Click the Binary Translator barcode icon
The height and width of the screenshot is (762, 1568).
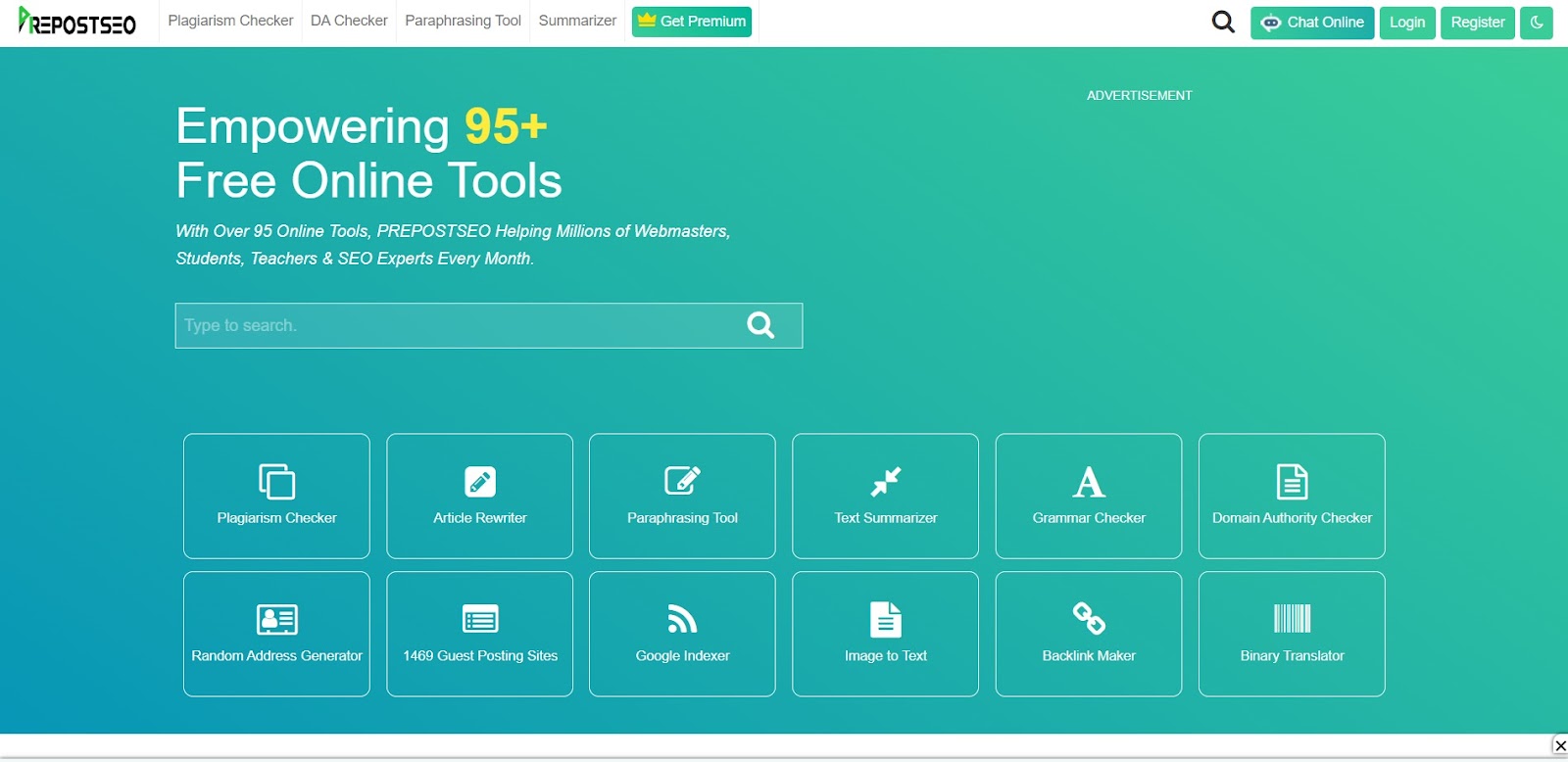(x=1292, y=619)
